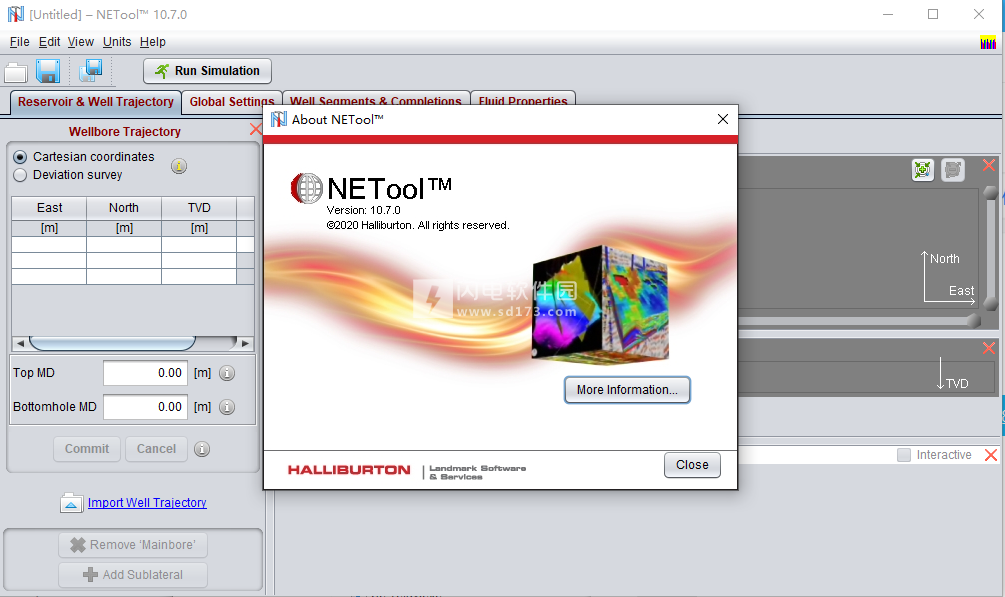Viewport: 1005px width, 597px height.
Task: Open a file with the folder toolbar icon
Action: point(16,72)
